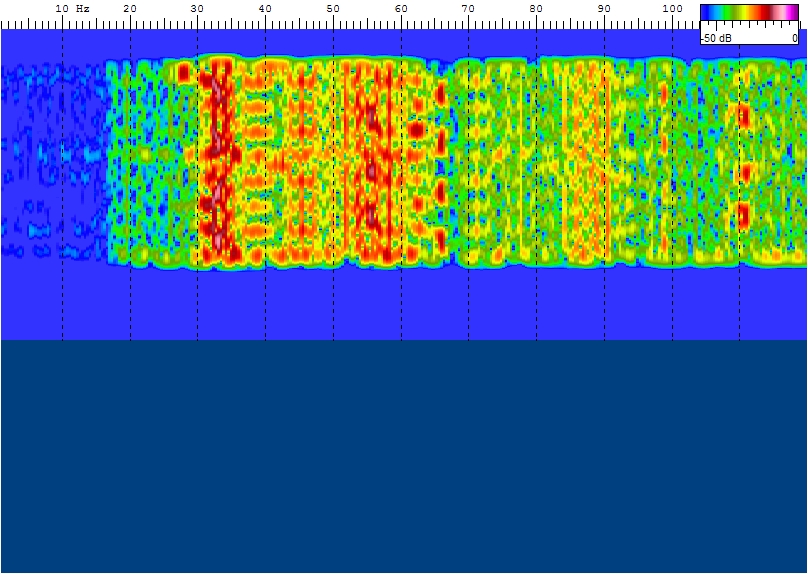808x574 pixels.
Task: Click the 10 Hz label on frequency ruler
Action: pyautogui.click(x=72, y=9)
